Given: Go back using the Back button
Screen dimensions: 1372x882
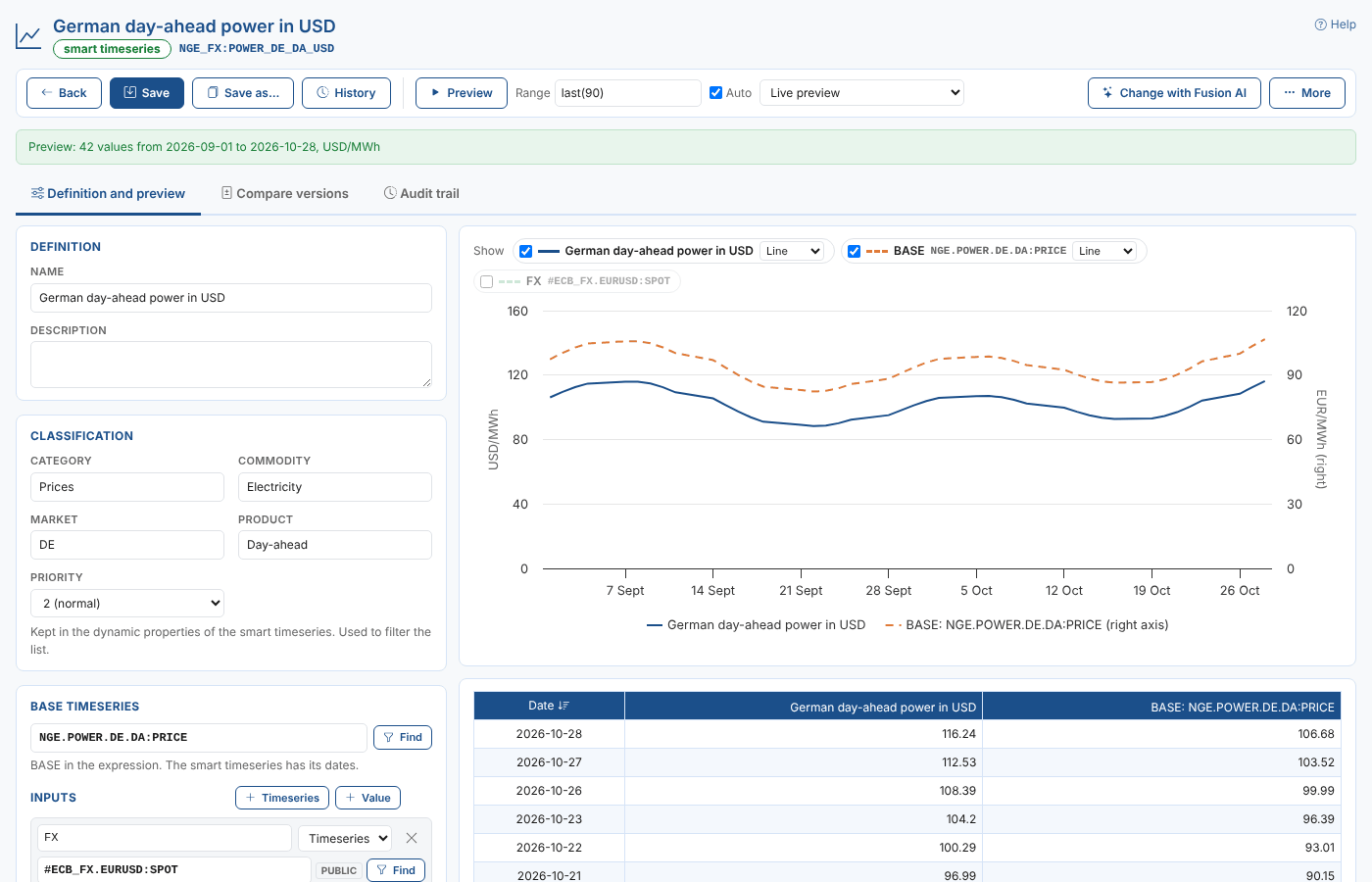Looking at the screenshot, I should click(x=64, y=93).
